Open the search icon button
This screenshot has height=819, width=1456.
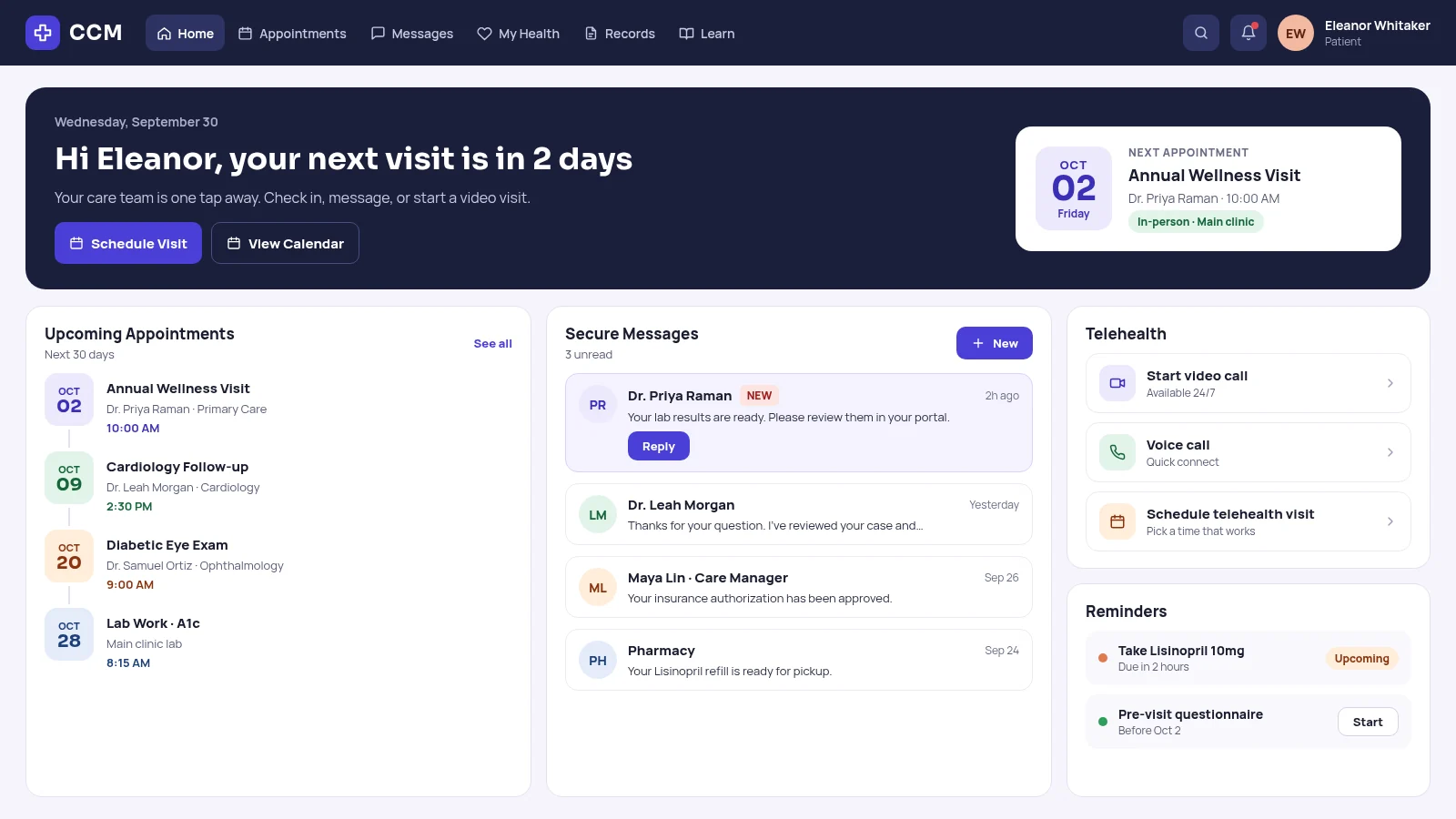coord(1201,33)
